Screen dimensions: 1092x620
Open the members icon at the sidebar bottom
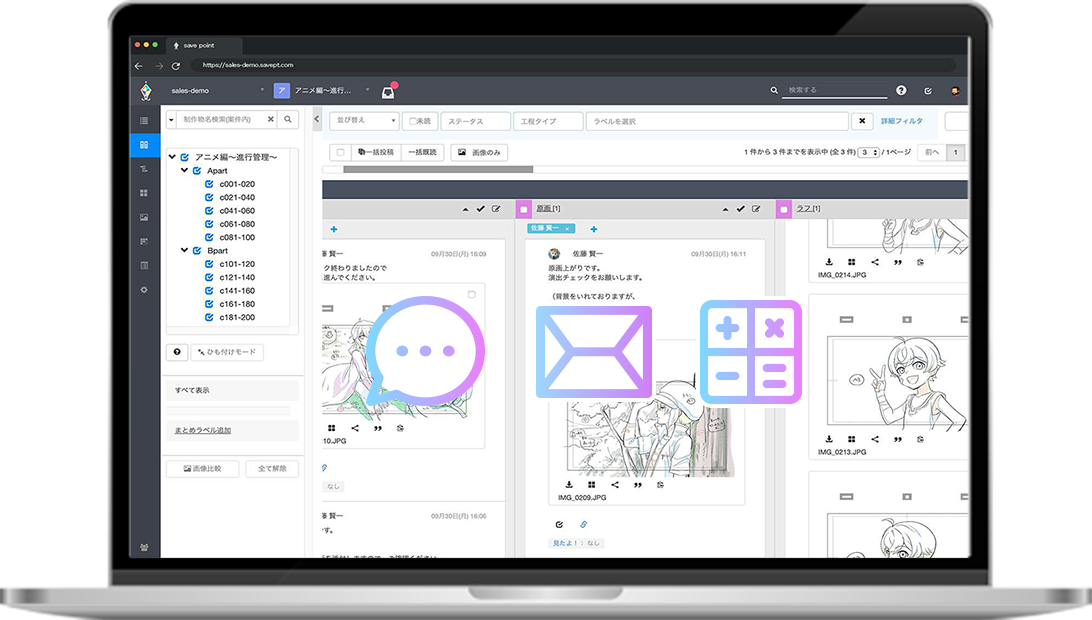(x=144, y=548)
